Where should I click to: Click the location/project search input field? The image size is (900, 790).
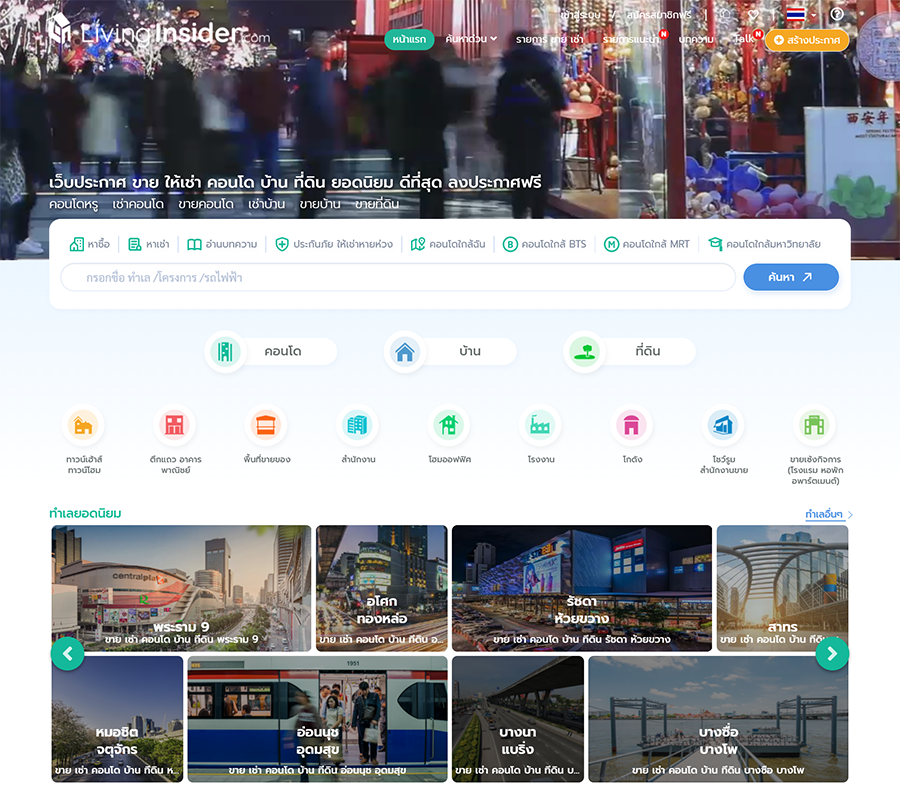pos(398,277)
